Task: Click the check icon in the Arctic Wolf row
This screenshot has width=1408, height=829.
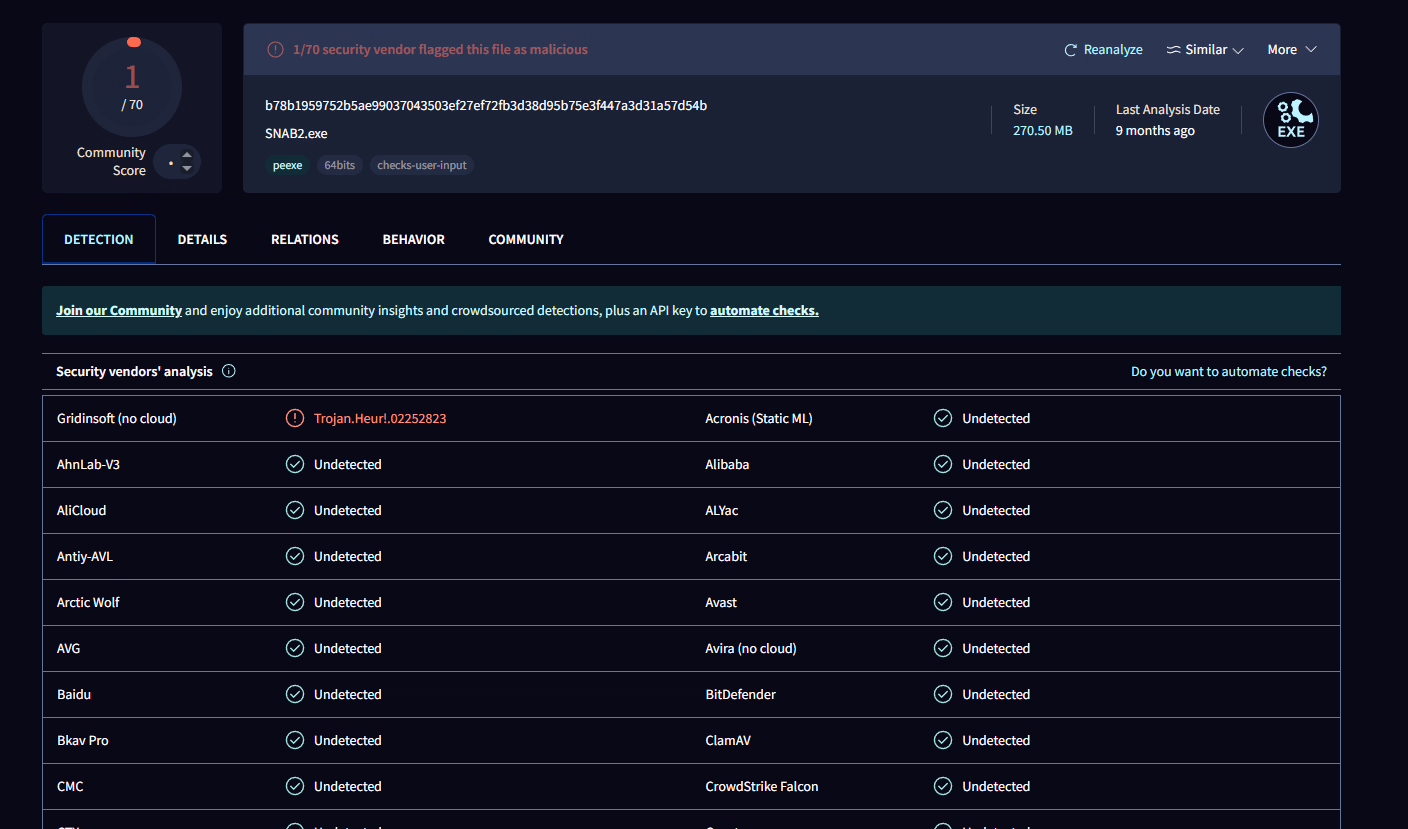Action: point(295,602)
